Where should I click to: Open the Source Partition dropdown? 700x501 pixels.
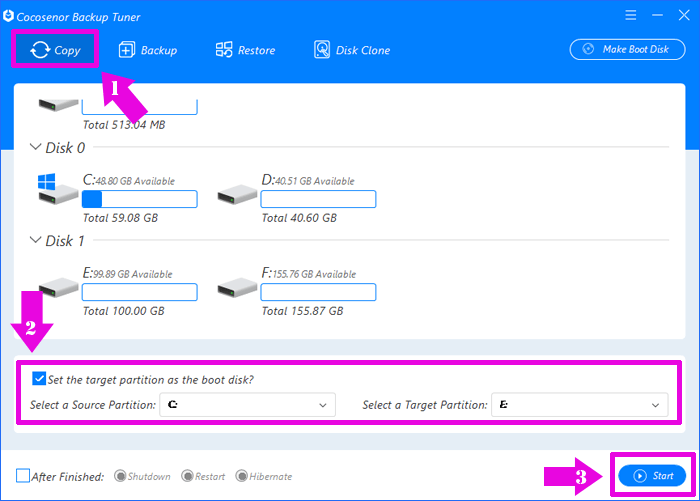[247, 405]
